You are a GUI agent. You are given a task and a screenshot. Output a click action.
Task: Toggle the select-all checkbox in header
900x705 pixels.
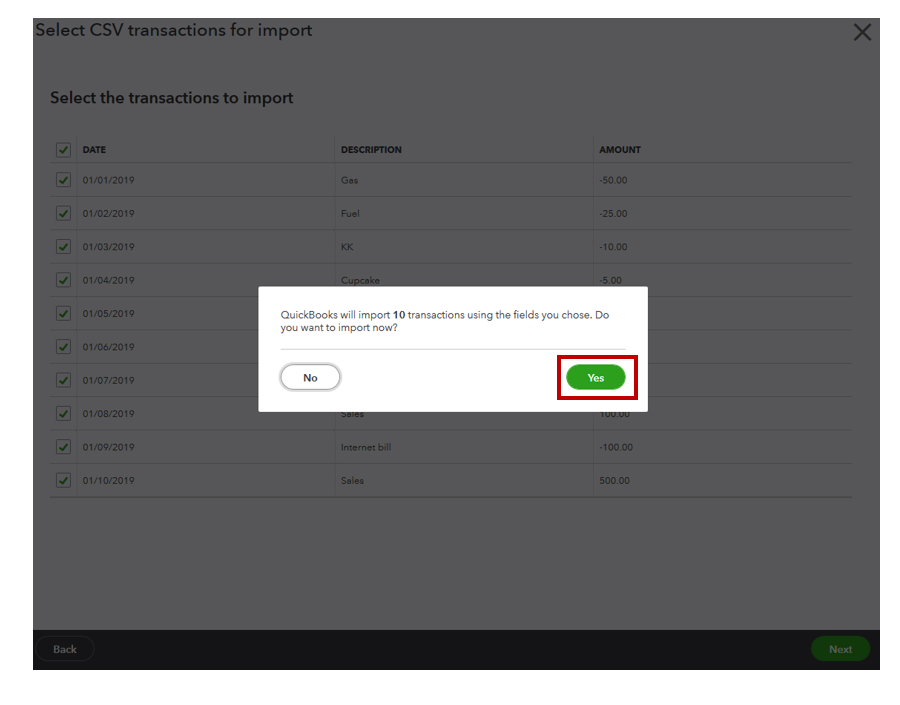63,150
